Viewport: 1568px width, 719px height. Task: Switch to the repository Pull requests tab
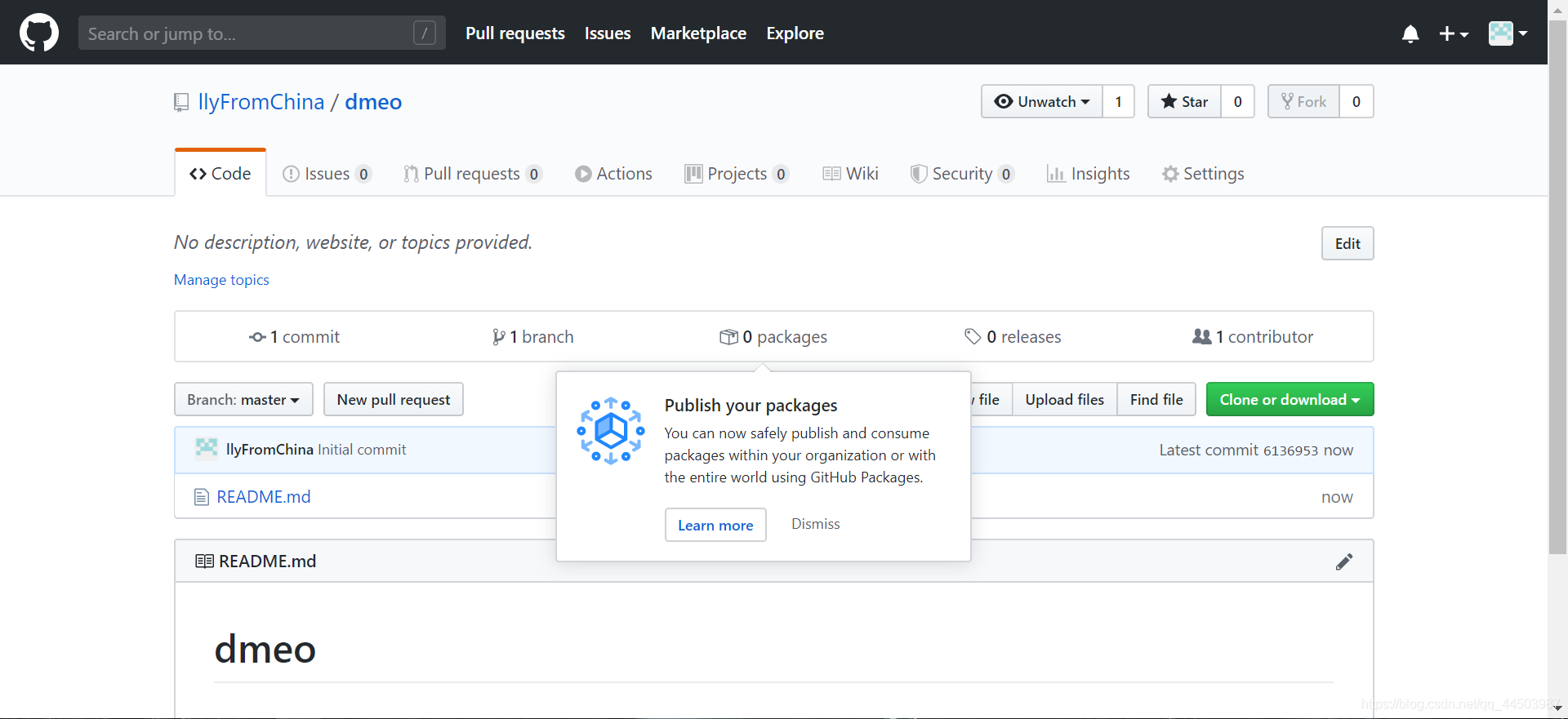click(x=473, y=174)
